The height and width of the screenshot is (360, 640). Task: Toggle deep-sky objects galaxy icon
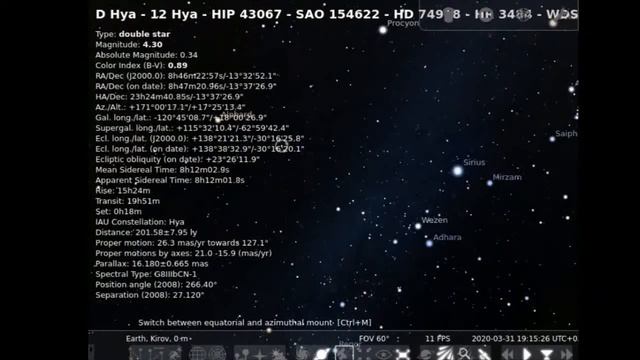pyautogui.click(x=301, y=353)
